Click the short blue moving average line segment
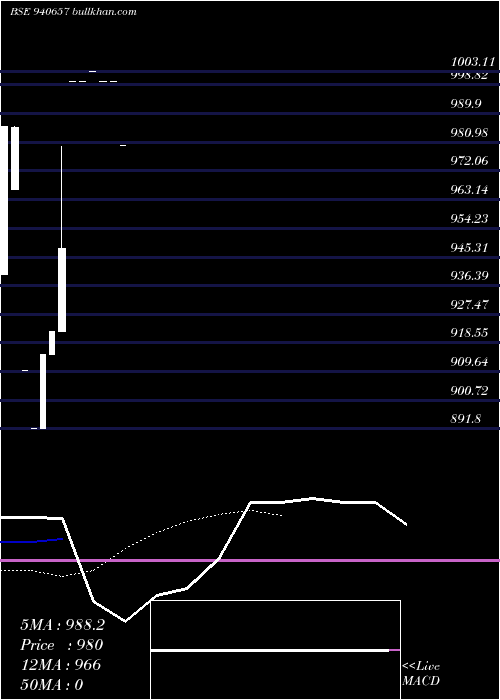 [x=32, y=541]
